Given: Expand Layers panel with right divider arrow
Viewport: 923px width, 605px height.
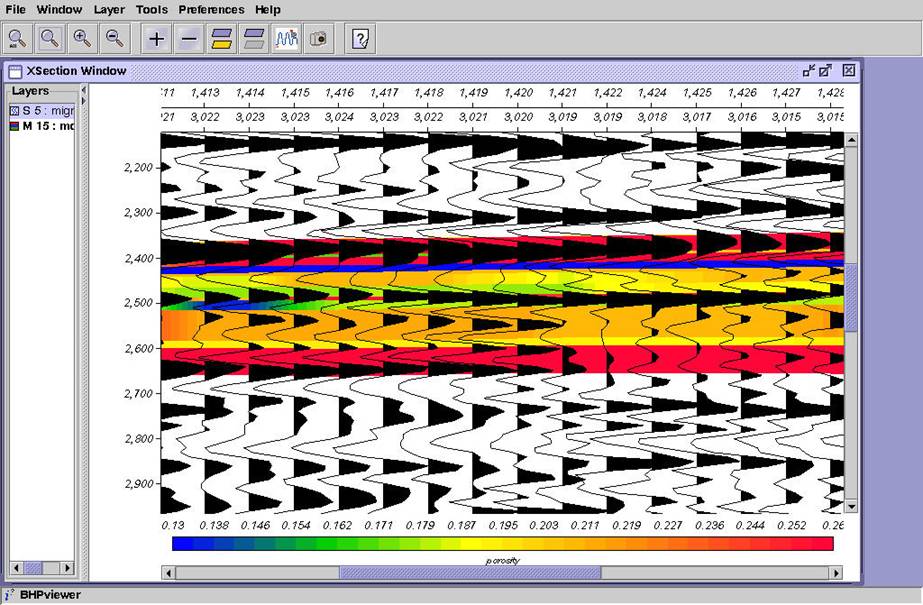Looking at the screenshot, I should tap(83, 101).
